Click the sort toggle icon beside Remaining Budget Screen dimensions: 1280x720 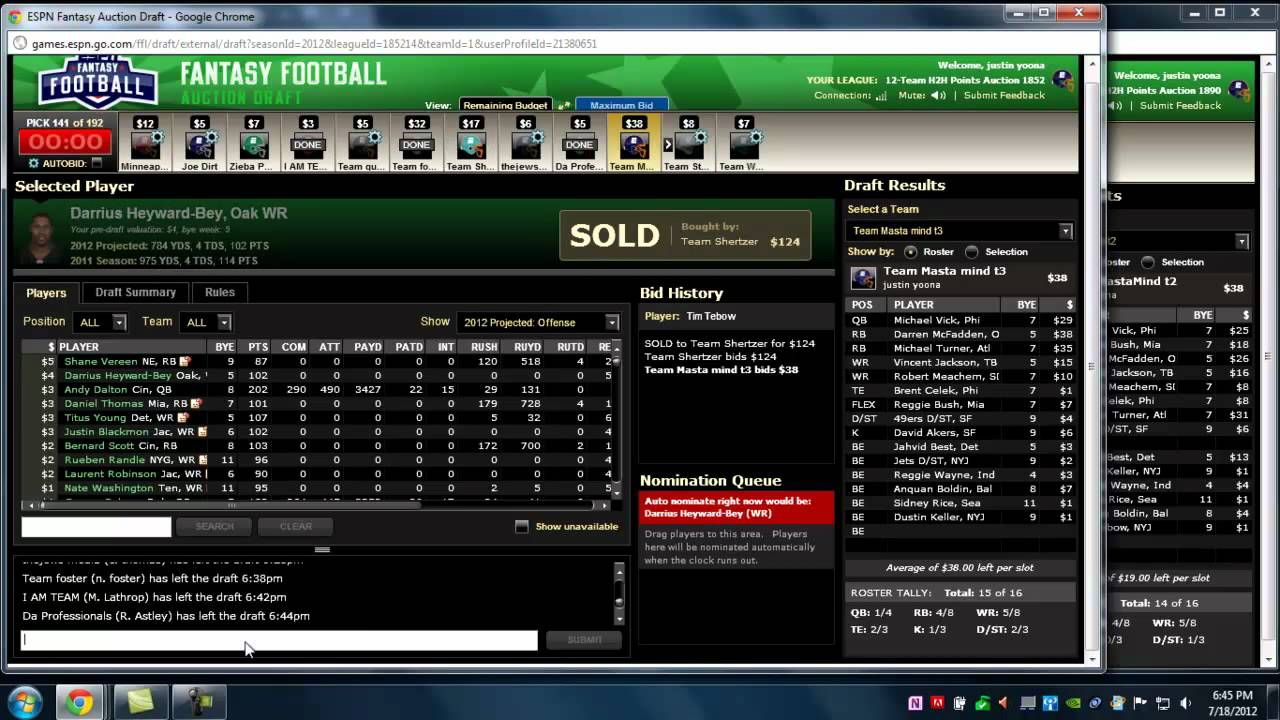tap(564, 105)
